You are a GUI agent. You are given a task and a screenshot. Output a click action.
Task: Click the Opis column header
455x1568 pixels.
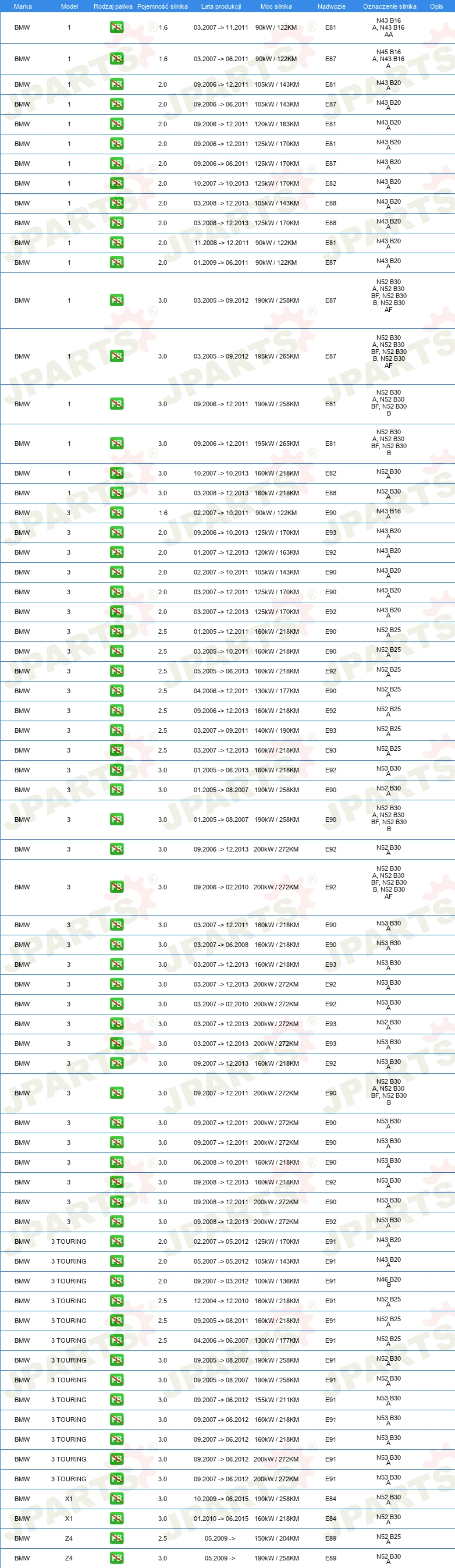point(437,7)
